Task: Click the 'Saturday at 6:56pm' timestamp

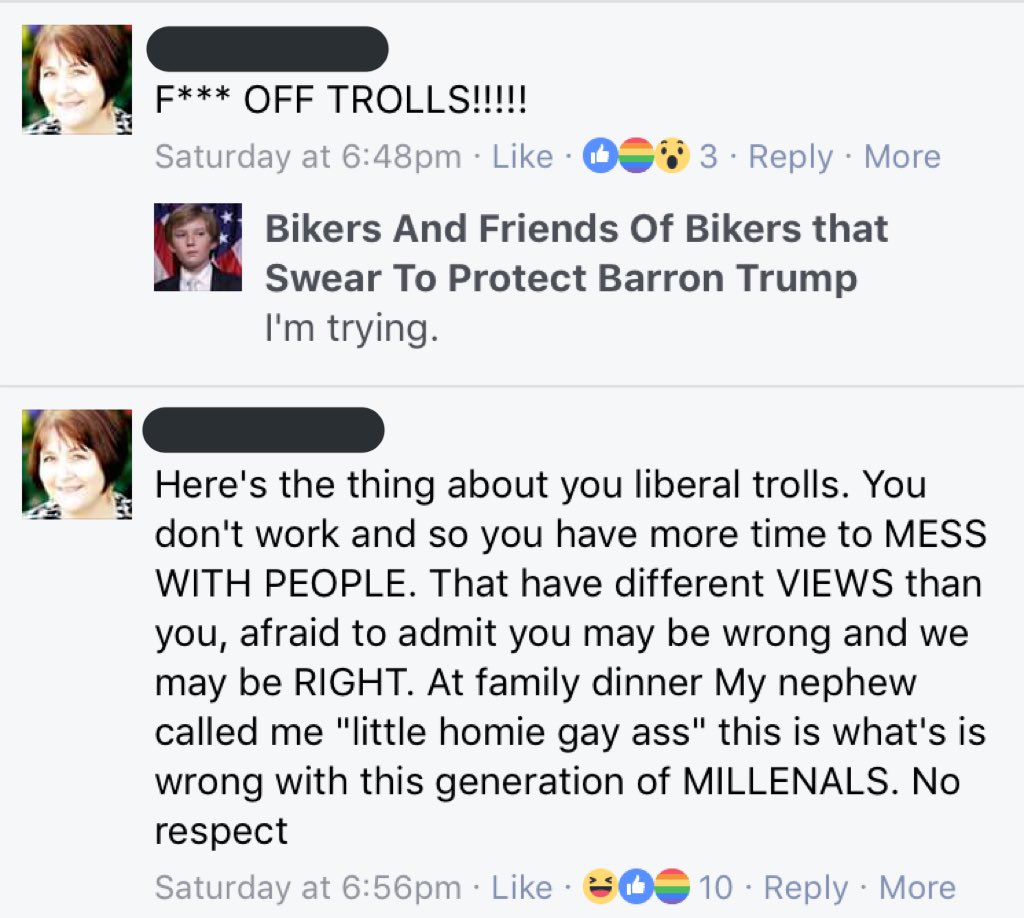Action: pos(308,888)
